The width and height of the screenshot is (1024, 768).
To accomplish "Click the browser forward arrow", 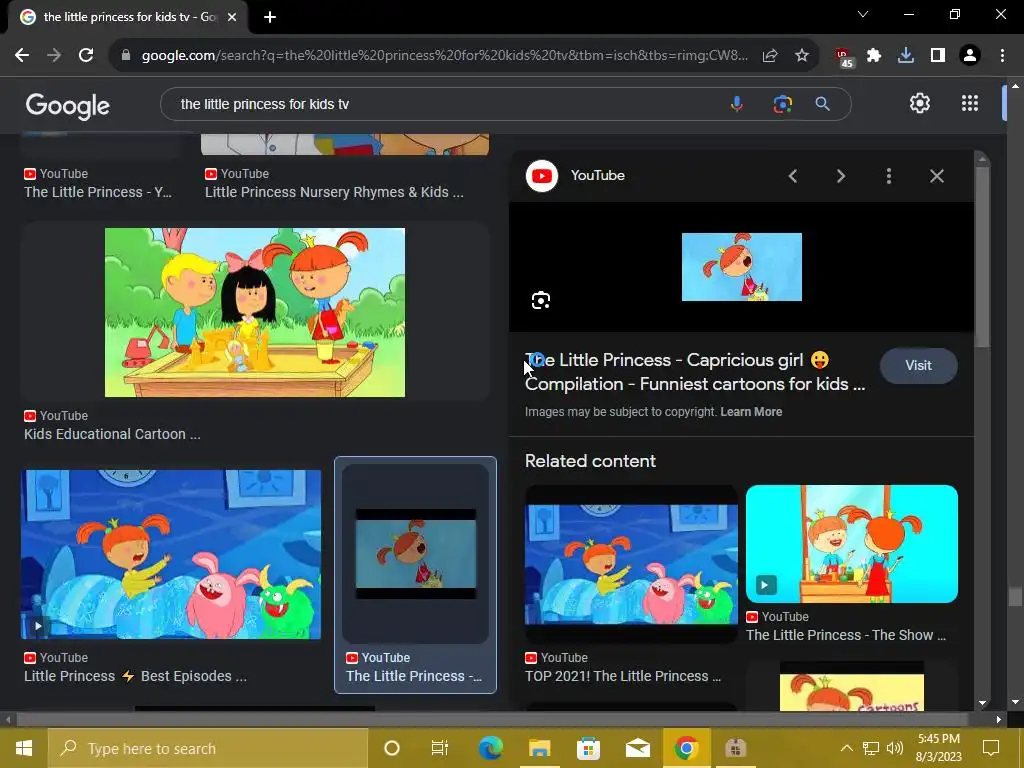I will (x=54, y=56).
